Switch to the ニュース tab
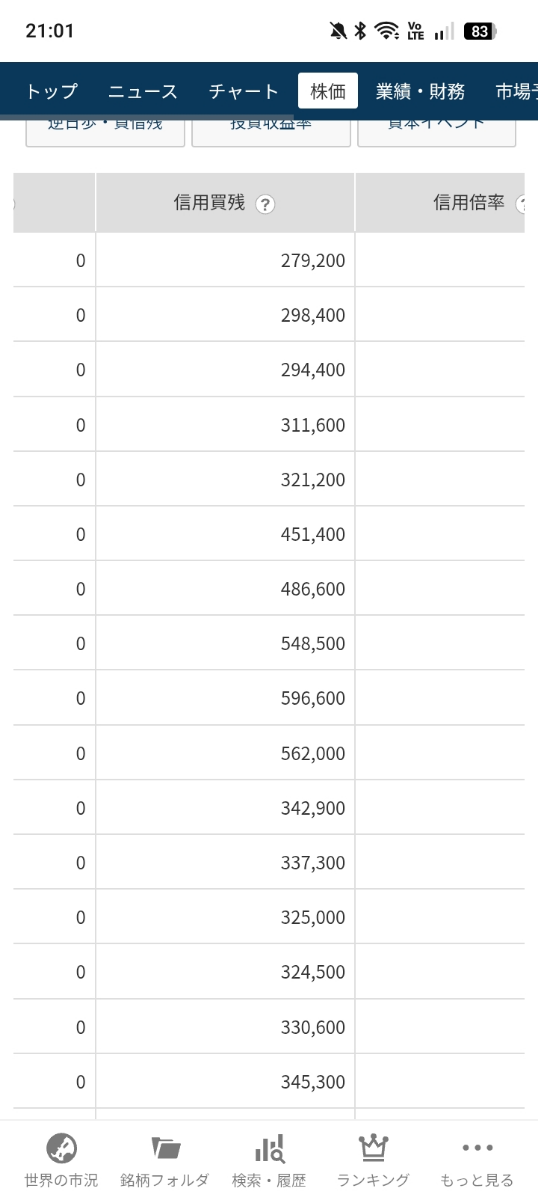538x1200 pixels. tap(143, 91)
